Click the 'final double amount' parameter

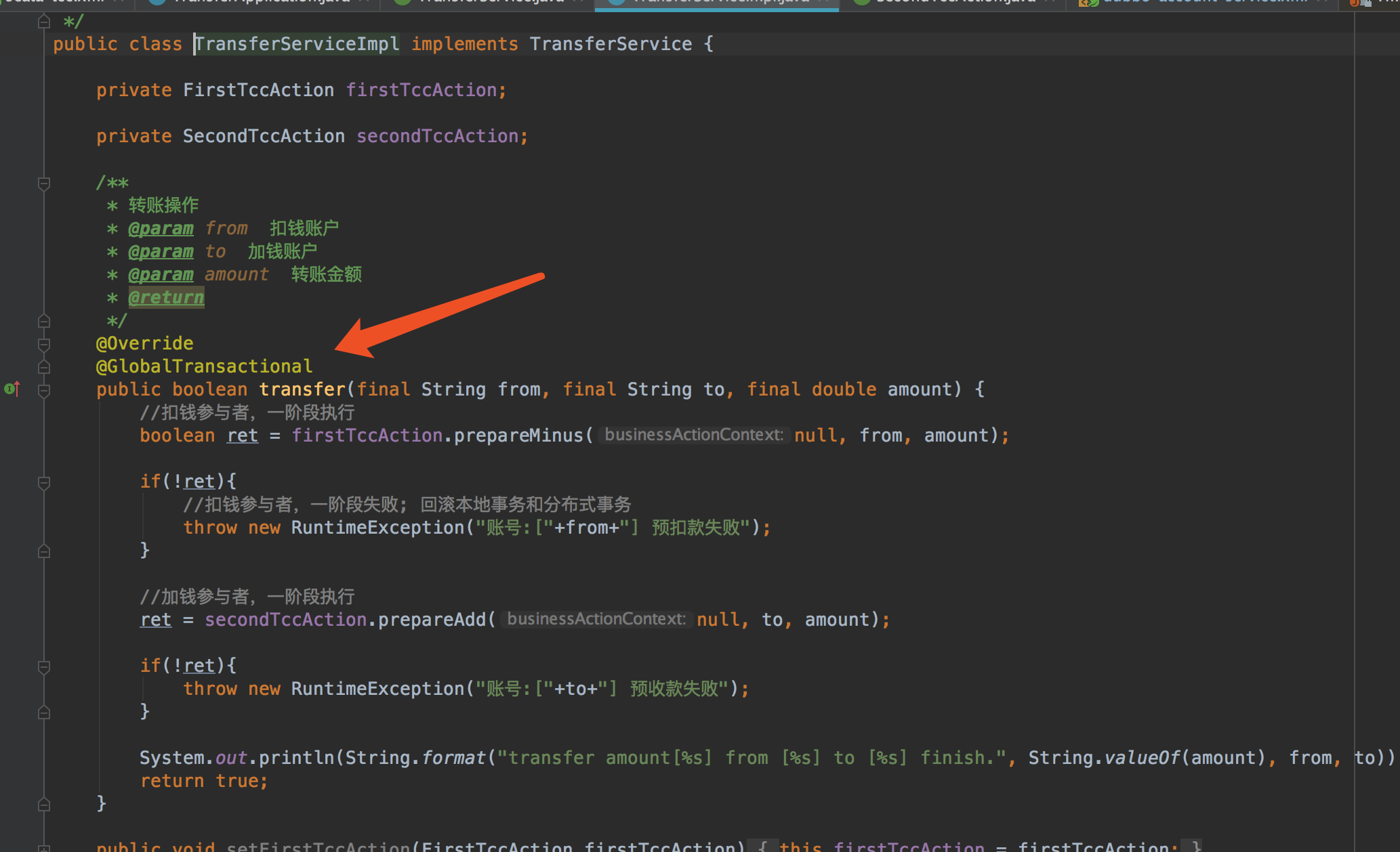tap(849, 389)
